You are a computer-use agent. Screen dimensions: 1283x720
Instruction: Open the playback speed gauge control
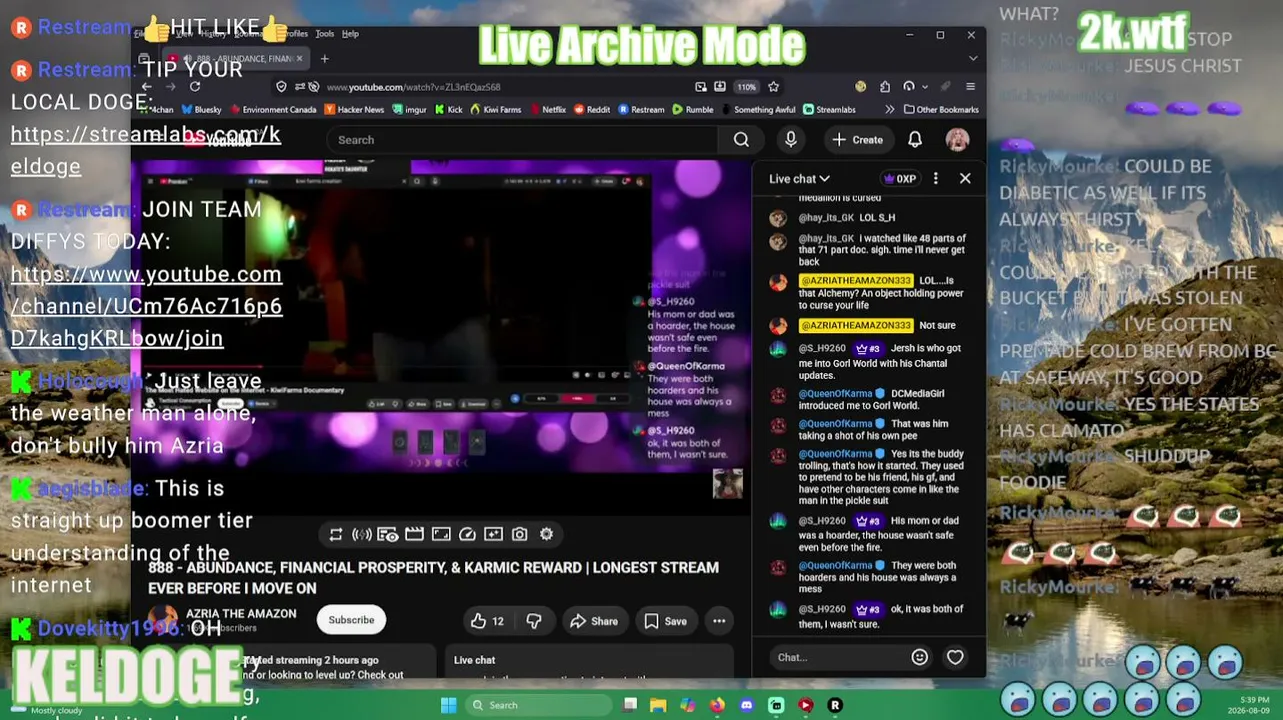[x=467, y=535]
